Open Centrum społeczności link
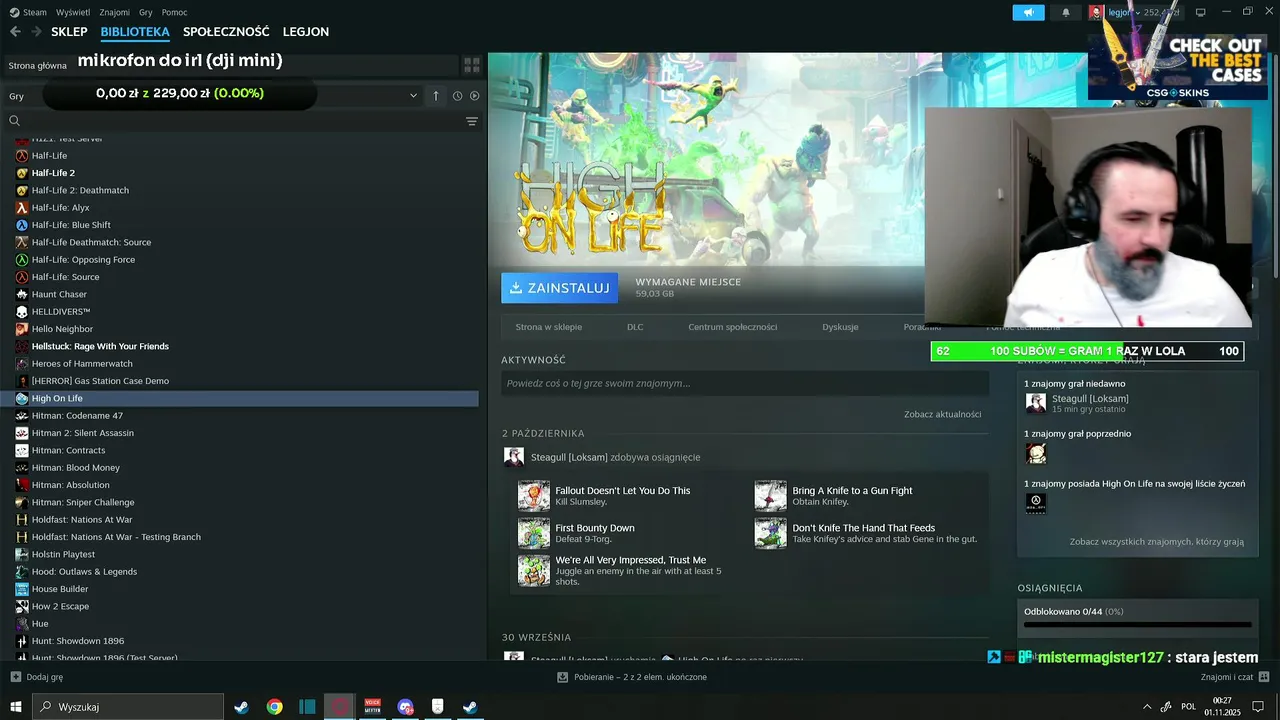 732,327
